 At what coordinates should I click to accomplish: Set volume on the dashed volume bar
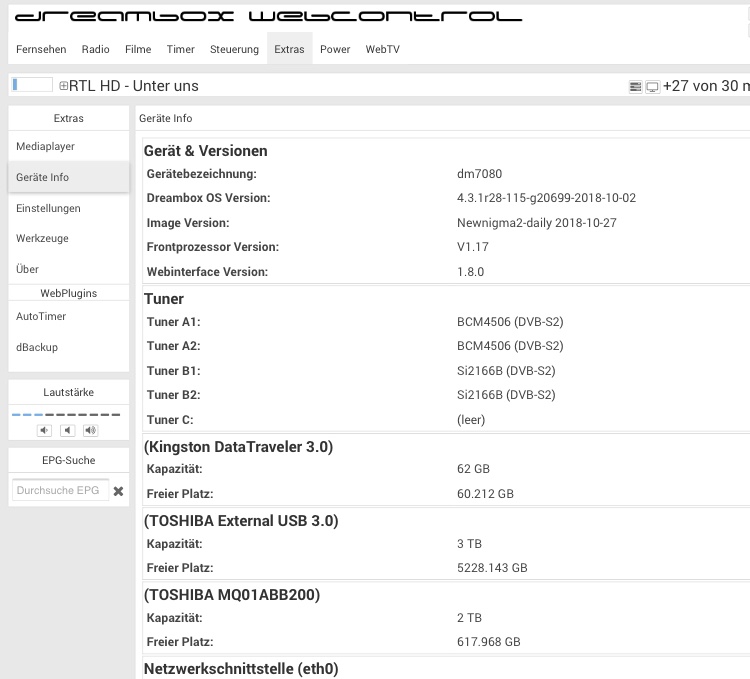pyautogui.click(x=66, y=415)
